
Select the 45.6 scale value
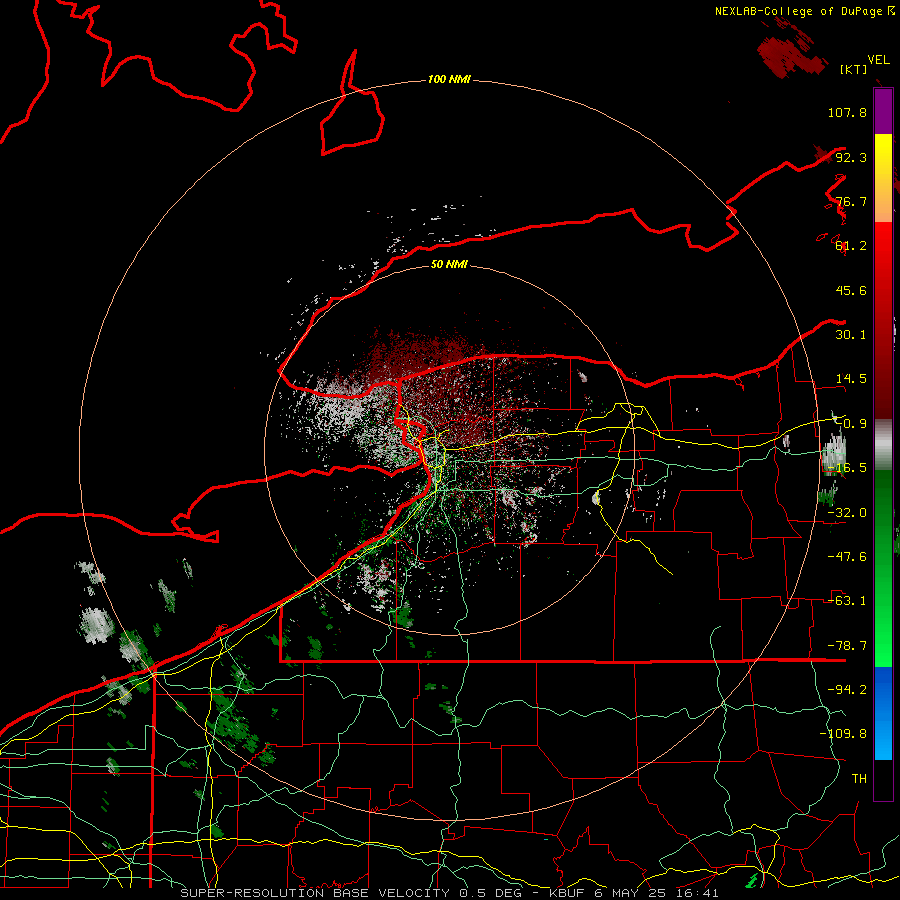point(851,290)
